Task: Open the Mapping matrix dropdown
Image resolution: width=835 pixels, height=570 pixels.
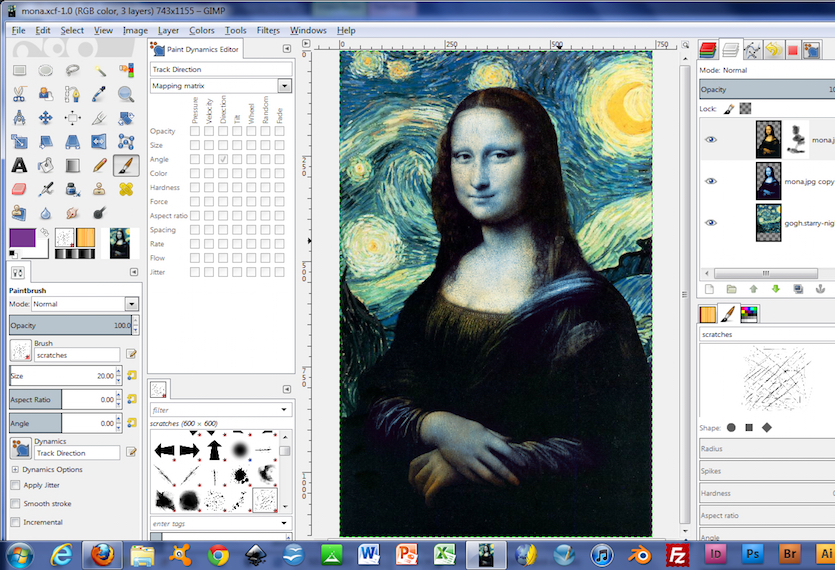Action: pos(284,86)
